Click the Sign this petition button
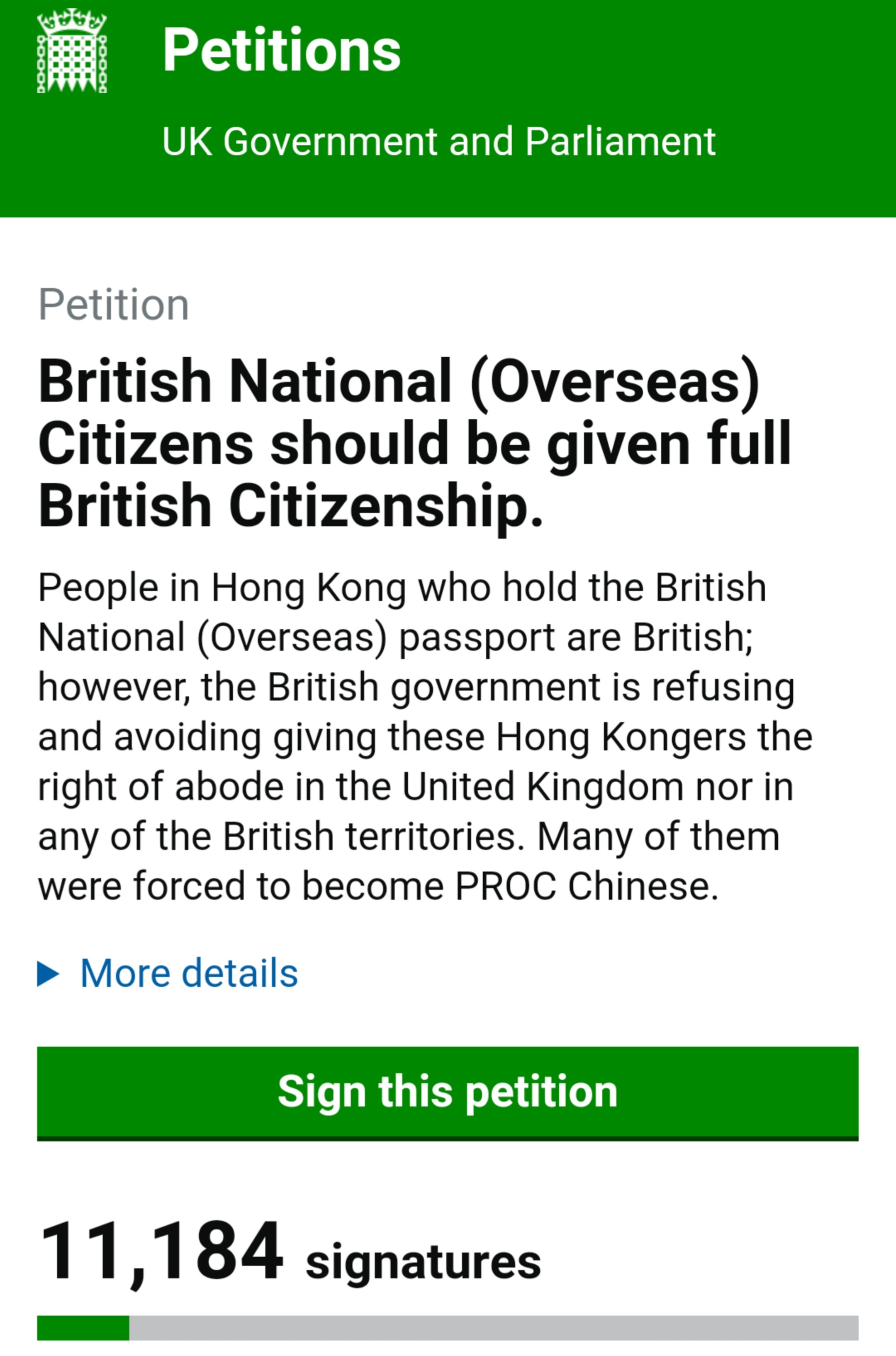896x1356 pixels. 448,1093
